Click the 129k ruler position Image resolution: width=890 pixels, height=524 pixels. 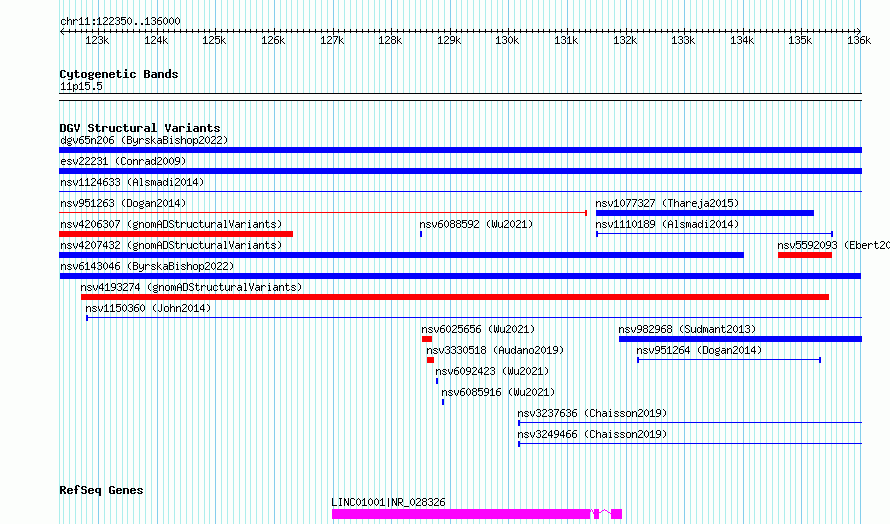click(x=449, y=40)
